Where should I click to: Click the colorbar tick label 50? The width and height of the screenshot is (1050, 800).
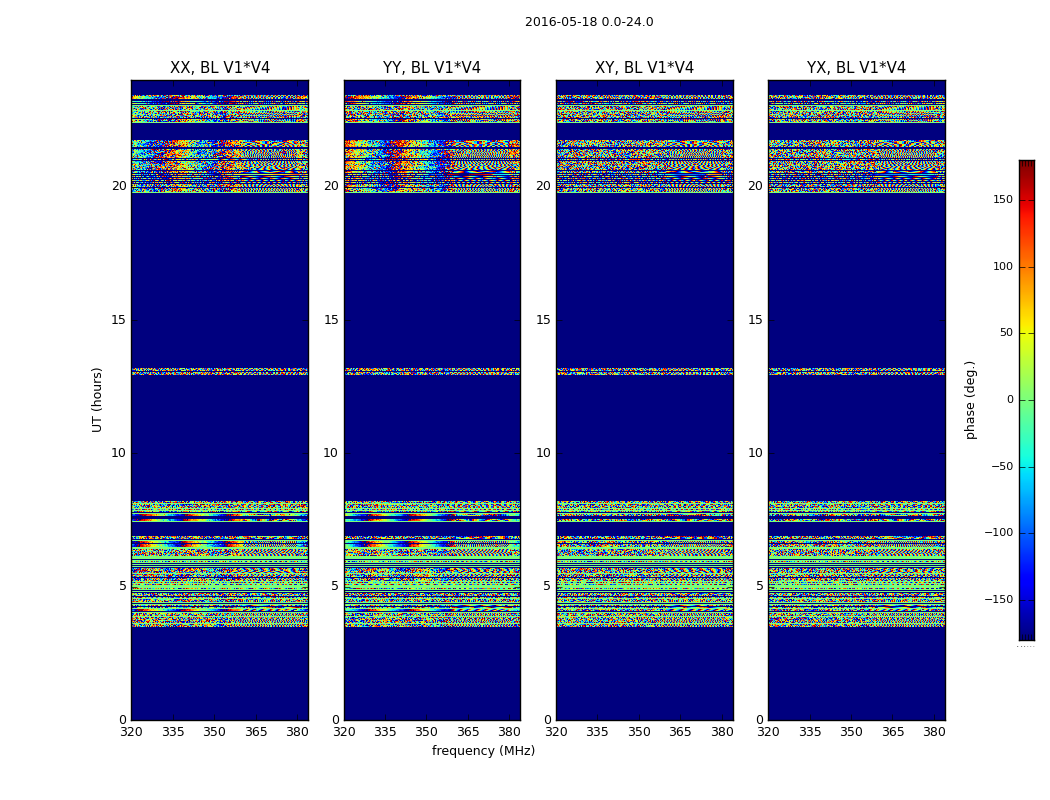tap(1005, 333)
